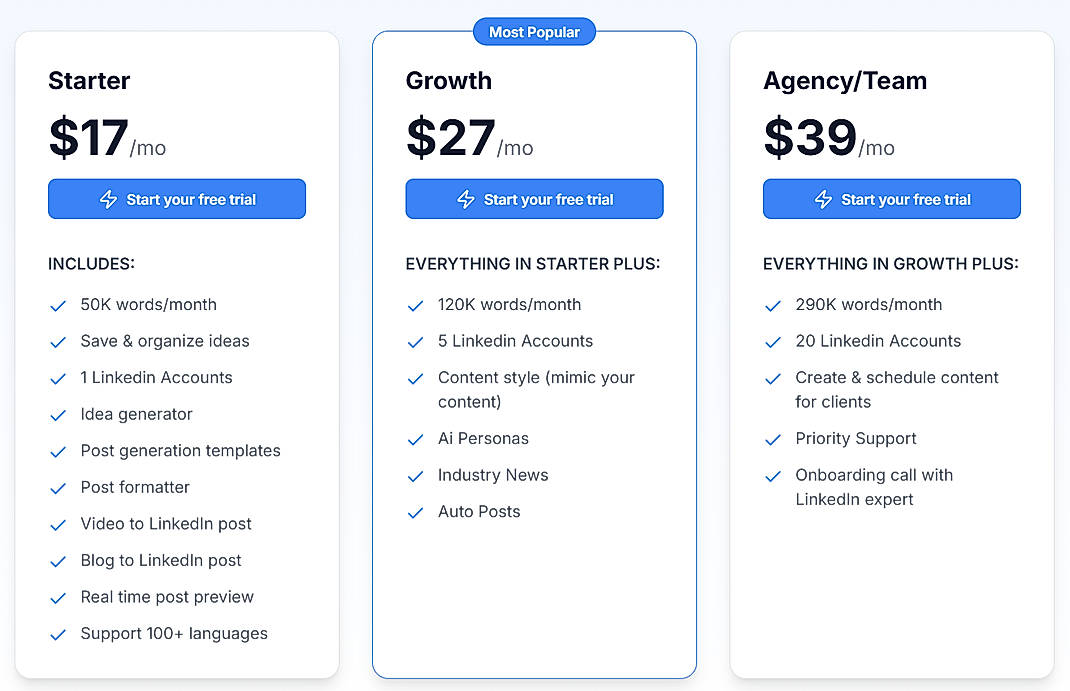Start your free trial on the Growth plan
The image size is (1070, 691).
[x=534, y=199]
